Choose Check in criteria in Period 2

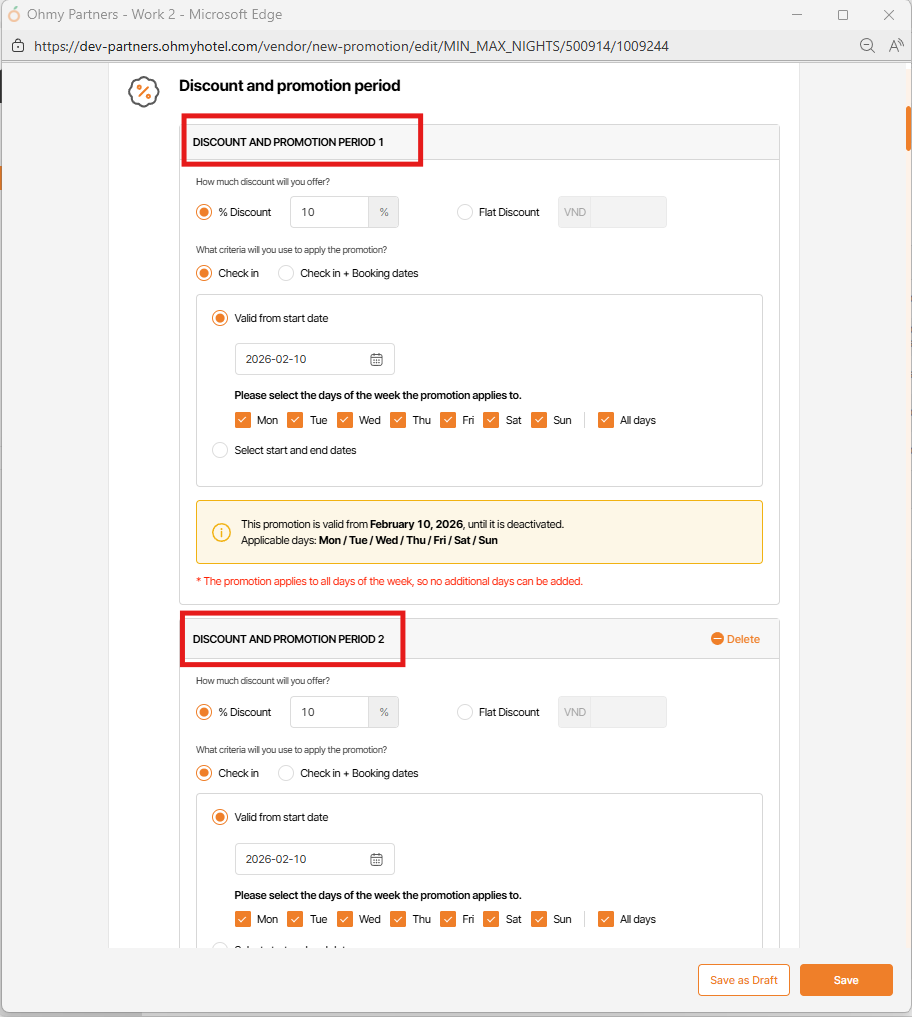pyautogui.click(x=204, y=773)
